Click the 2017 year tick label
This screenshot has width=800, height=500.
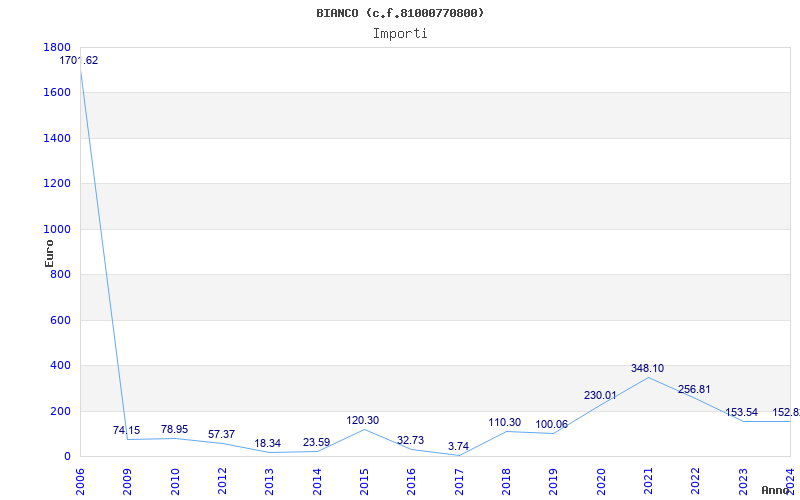[459, 481]
